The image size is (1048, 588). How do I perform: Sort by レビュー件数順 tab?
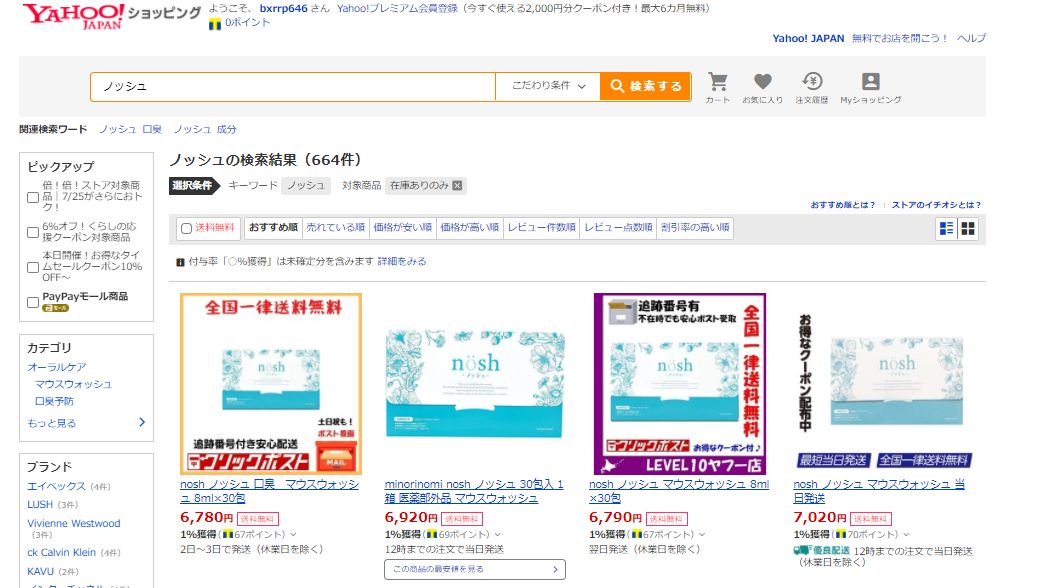pos(541,228)
